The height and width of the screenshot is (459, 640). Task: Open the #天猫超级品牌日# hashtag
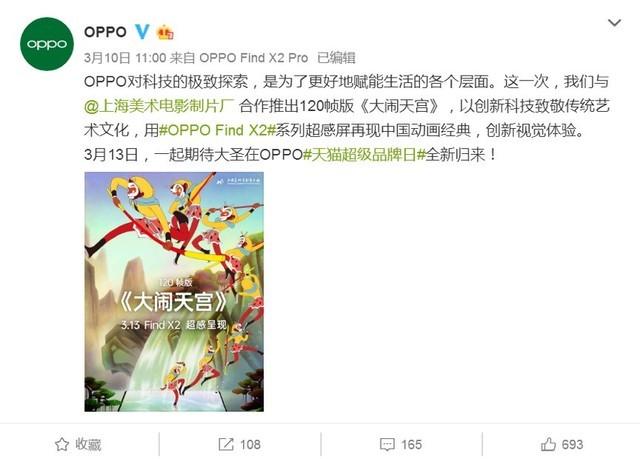[x=364, y=155]
